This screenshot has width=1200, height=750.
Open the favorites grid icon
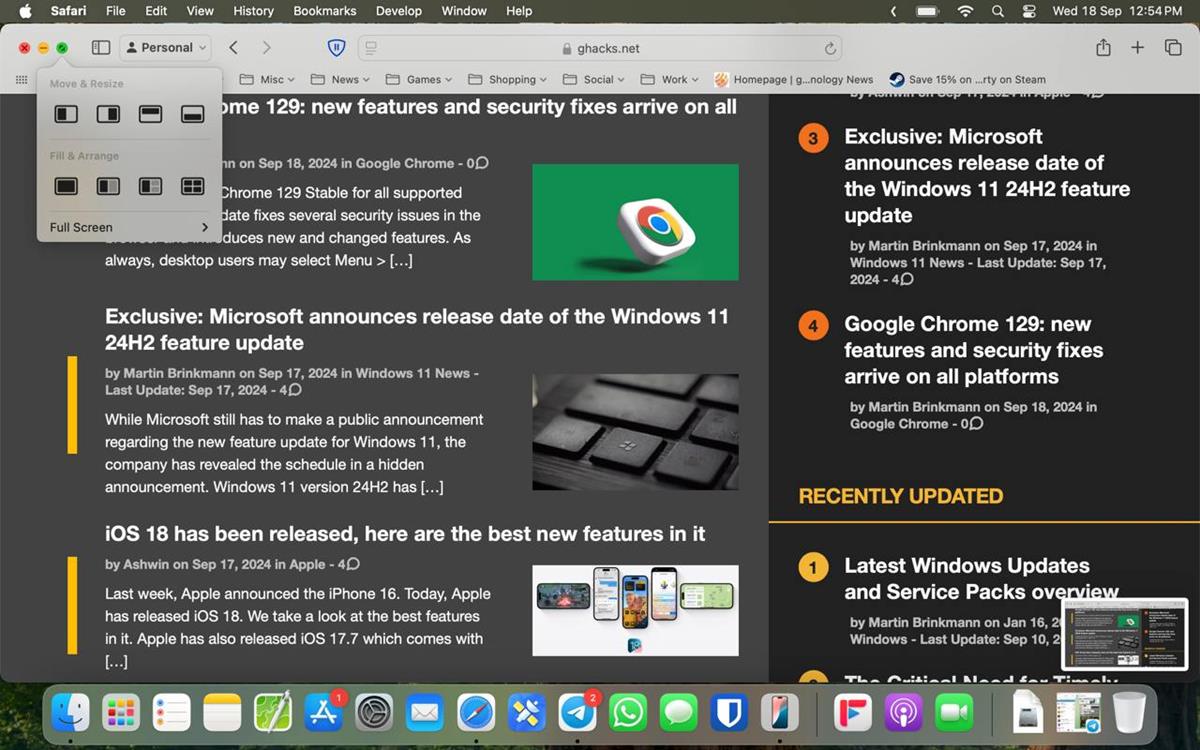(x=21, y=79)
